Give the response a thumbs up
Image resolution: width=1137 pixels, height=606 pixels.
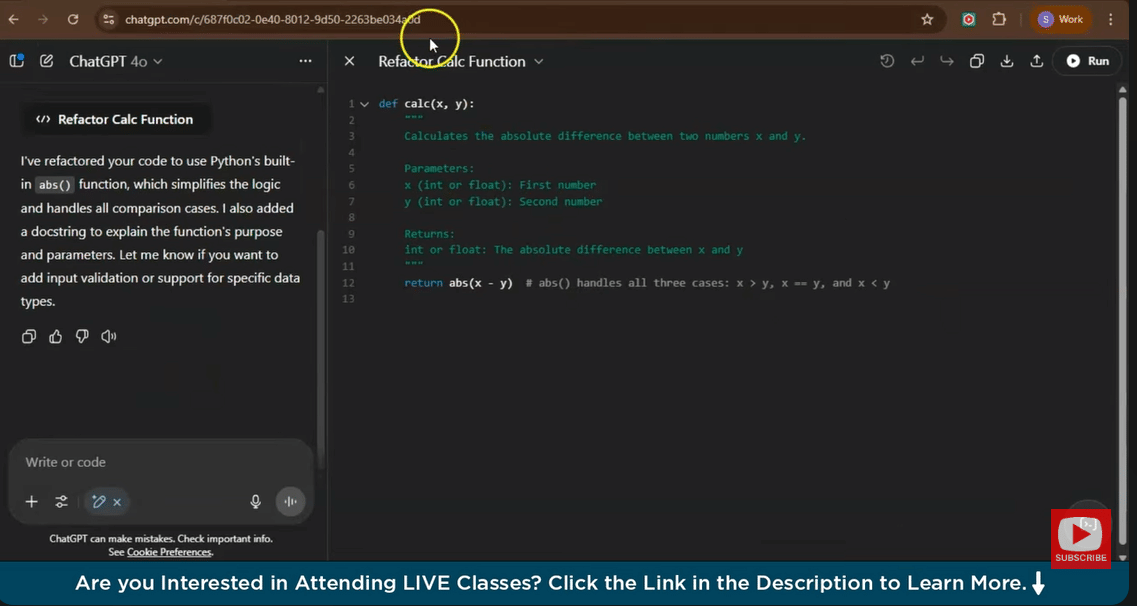point(56,336)
